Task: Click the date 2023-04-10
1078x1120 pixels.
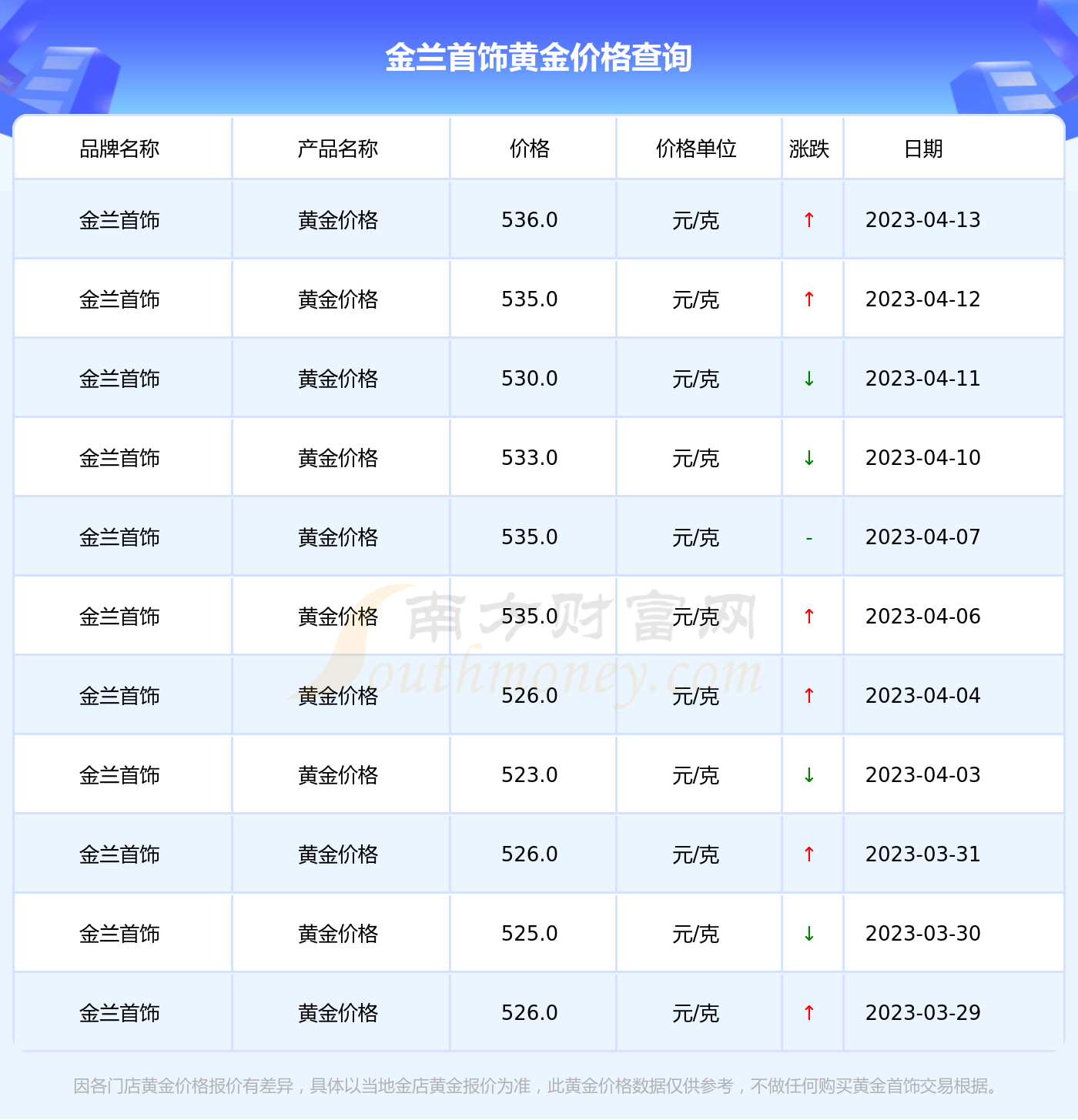Action: 923,458
